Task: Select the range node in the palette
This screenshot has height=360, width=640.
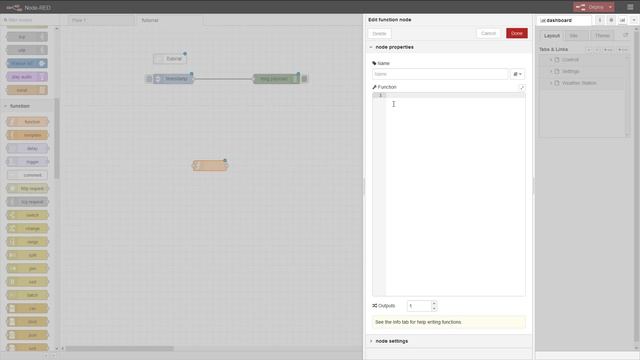Action: click(x=27, y=242)
